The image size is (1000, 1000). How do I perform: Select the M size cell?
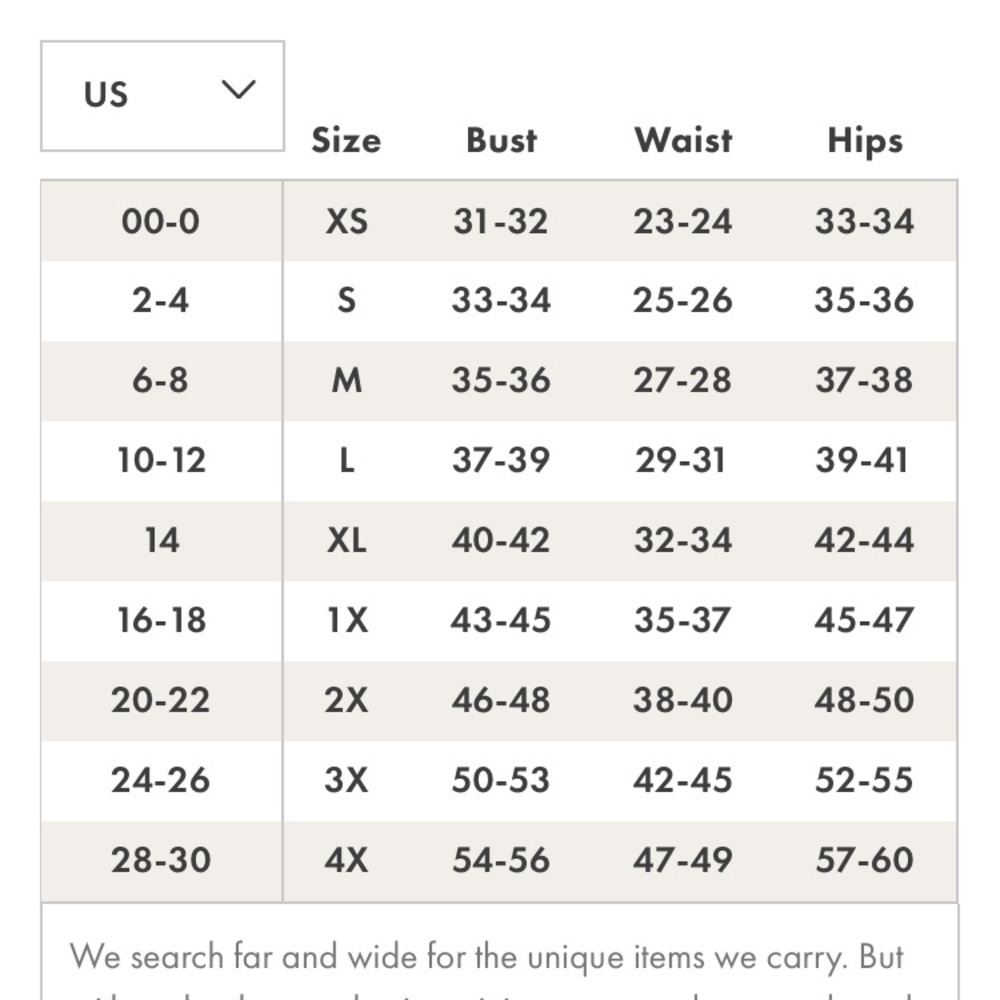346,381
